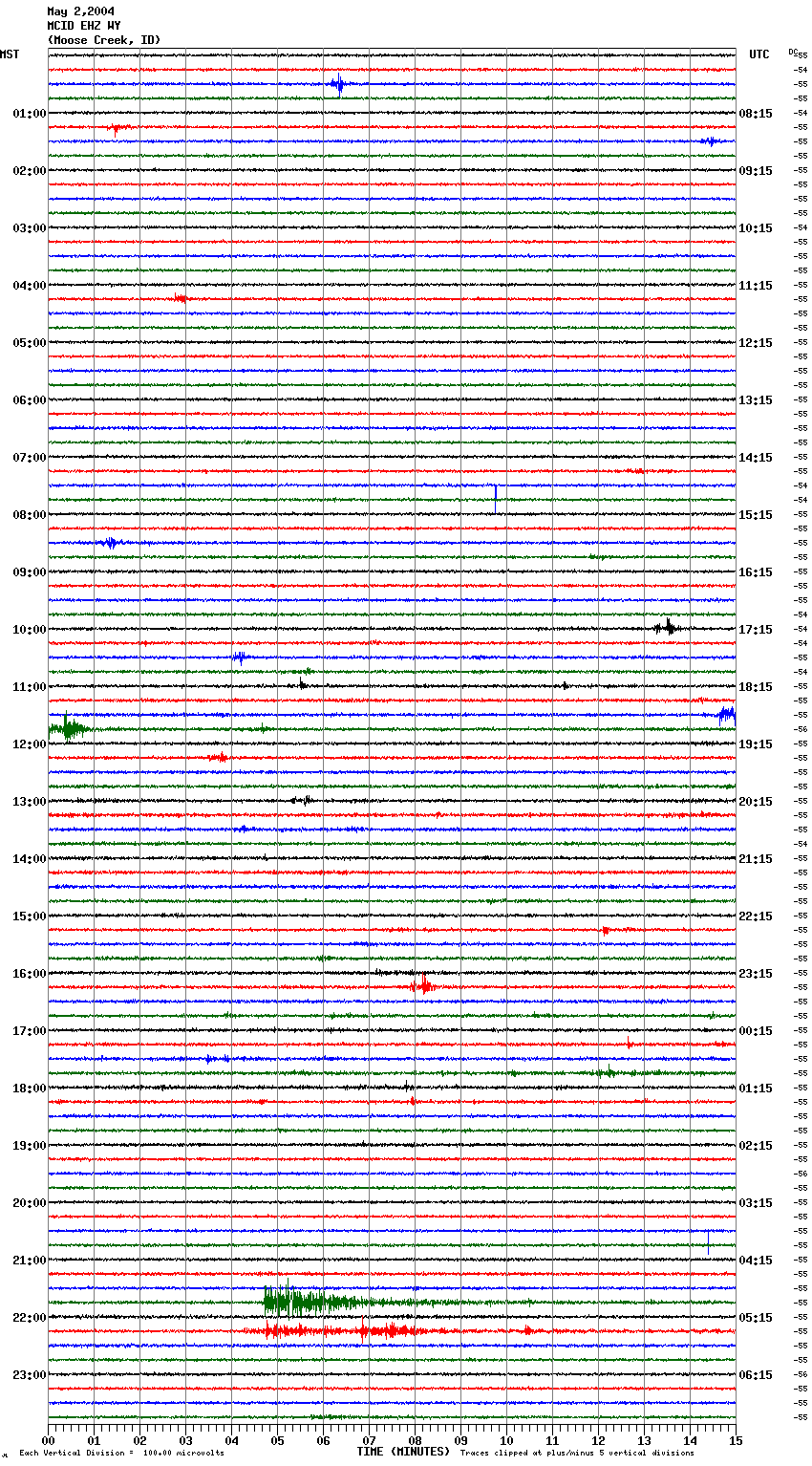Click the '06:15' UTC time label
This screenshot has width=812, height=1466.
tap(756, 1375)
